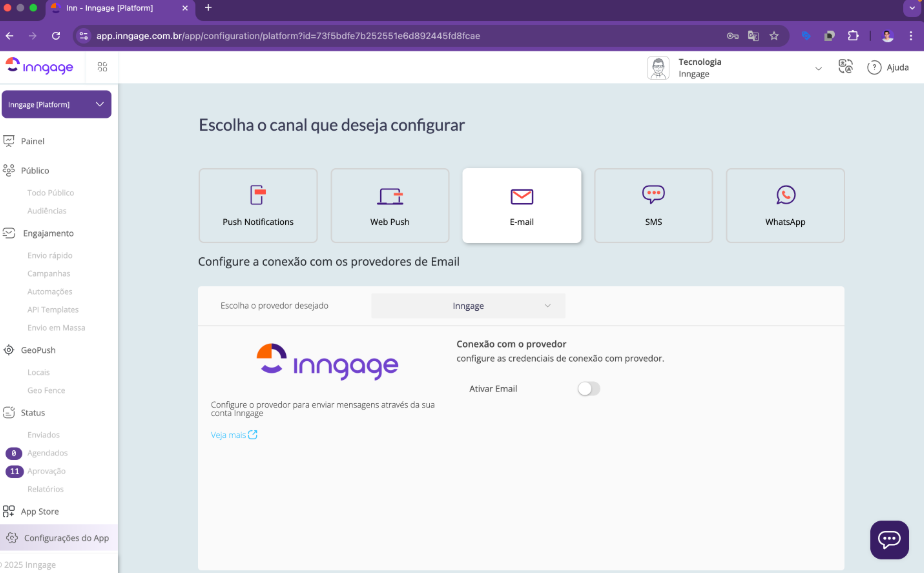Open Automações in the sidebar
The height and width of the screenshot is (573, 924).
[x=50, y=291]
